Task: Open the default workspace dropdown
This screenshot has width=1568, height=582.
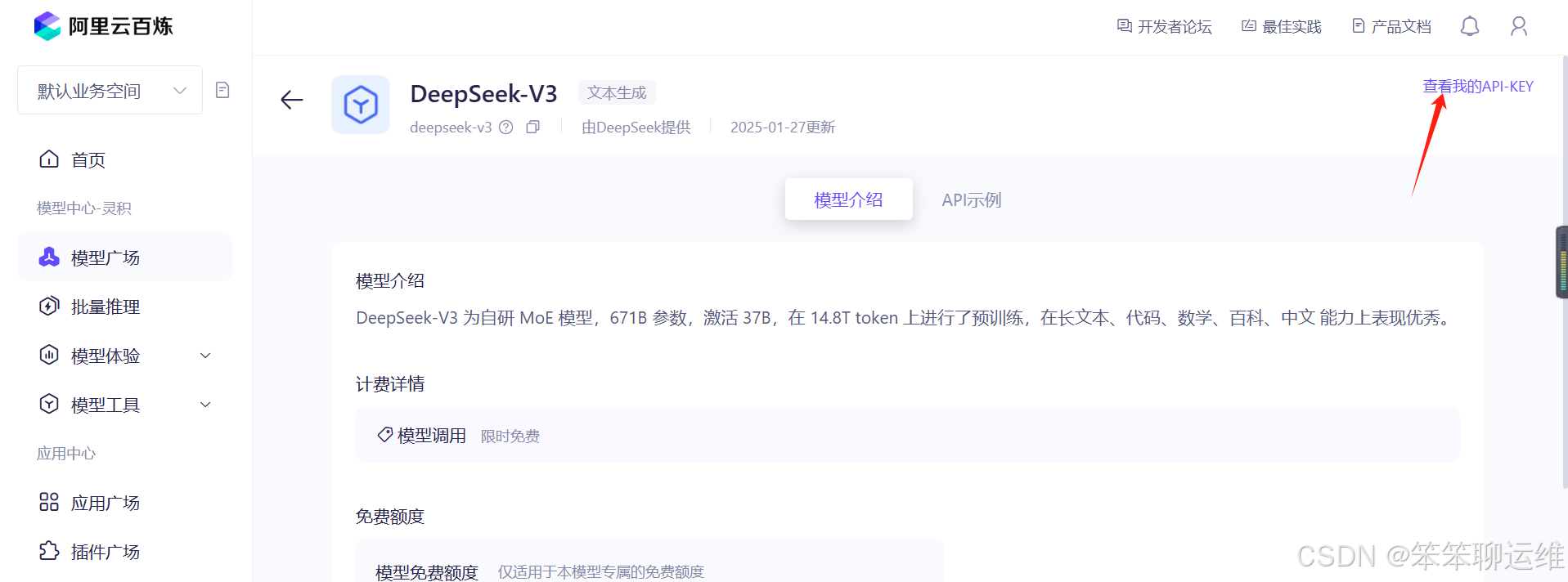Action: tap(110, 90)
